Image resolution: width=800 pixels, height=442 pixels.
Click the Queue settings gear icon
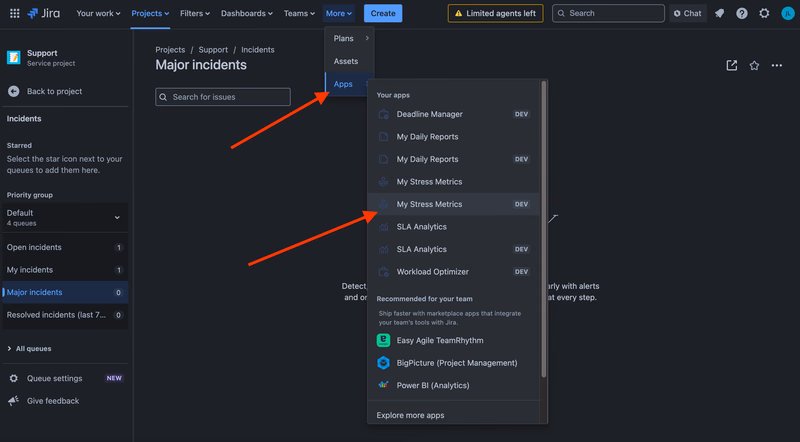(14, 378)
